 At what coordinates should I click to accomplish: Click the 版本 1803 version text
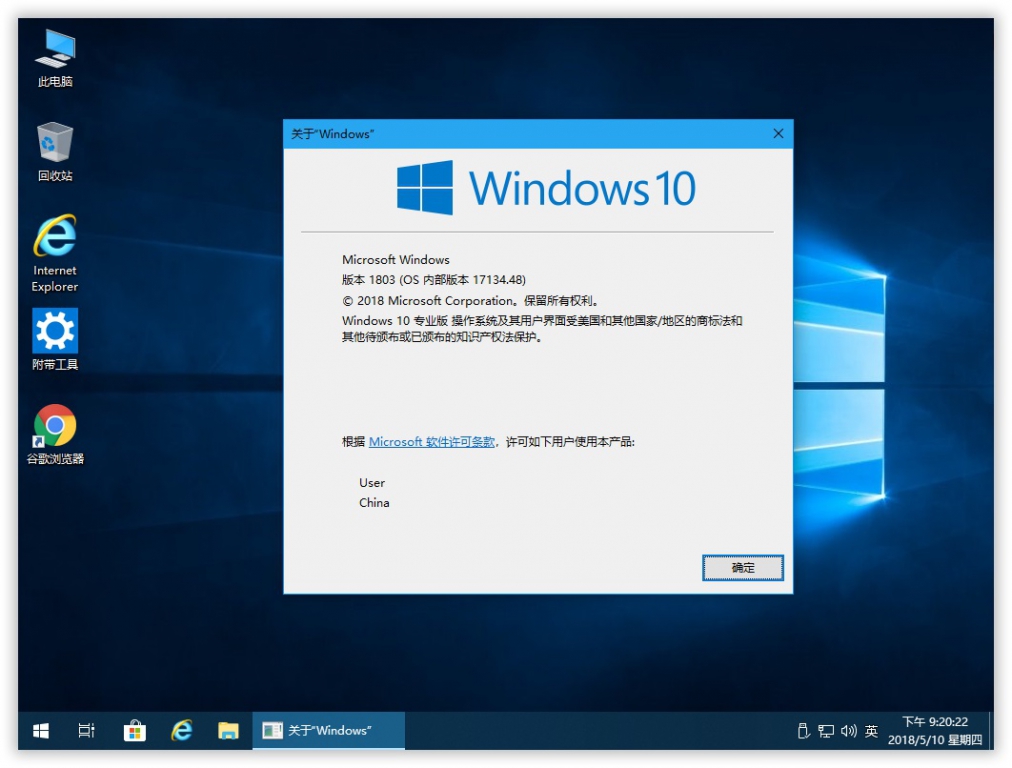[x=434, y=279]
